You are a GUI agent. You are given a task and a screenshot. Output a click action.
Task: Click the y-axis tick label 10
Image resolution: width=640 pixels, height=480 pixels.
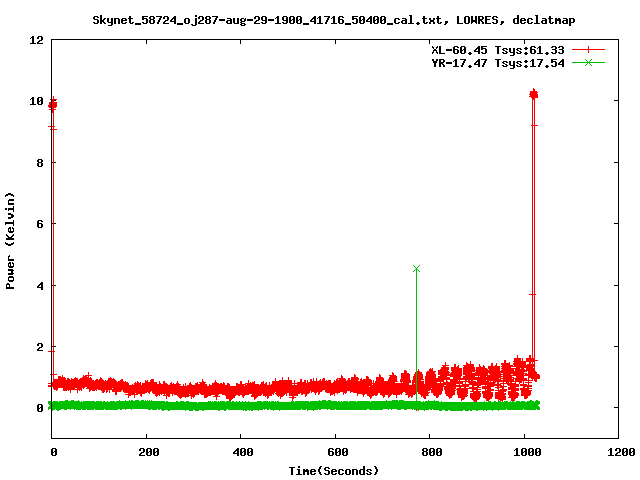click(x=37, y=101)
